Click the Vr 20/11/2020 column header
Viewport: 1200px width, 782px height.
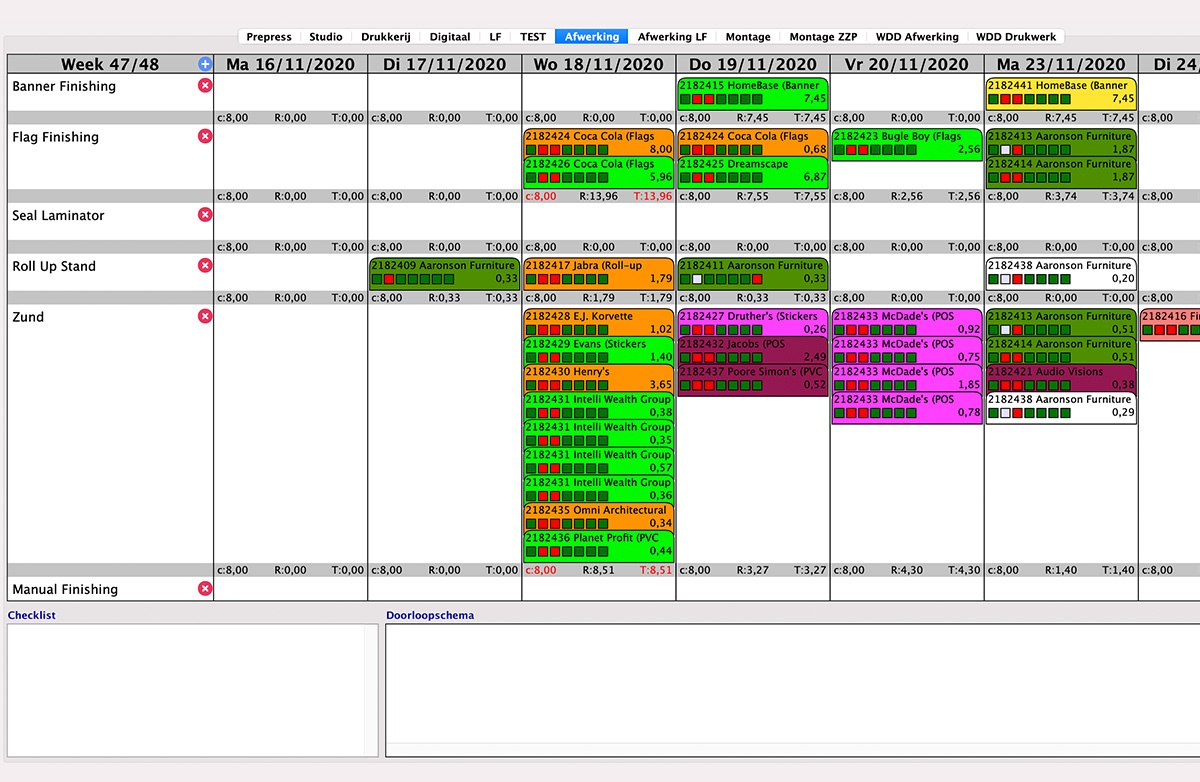click(907, 64)
